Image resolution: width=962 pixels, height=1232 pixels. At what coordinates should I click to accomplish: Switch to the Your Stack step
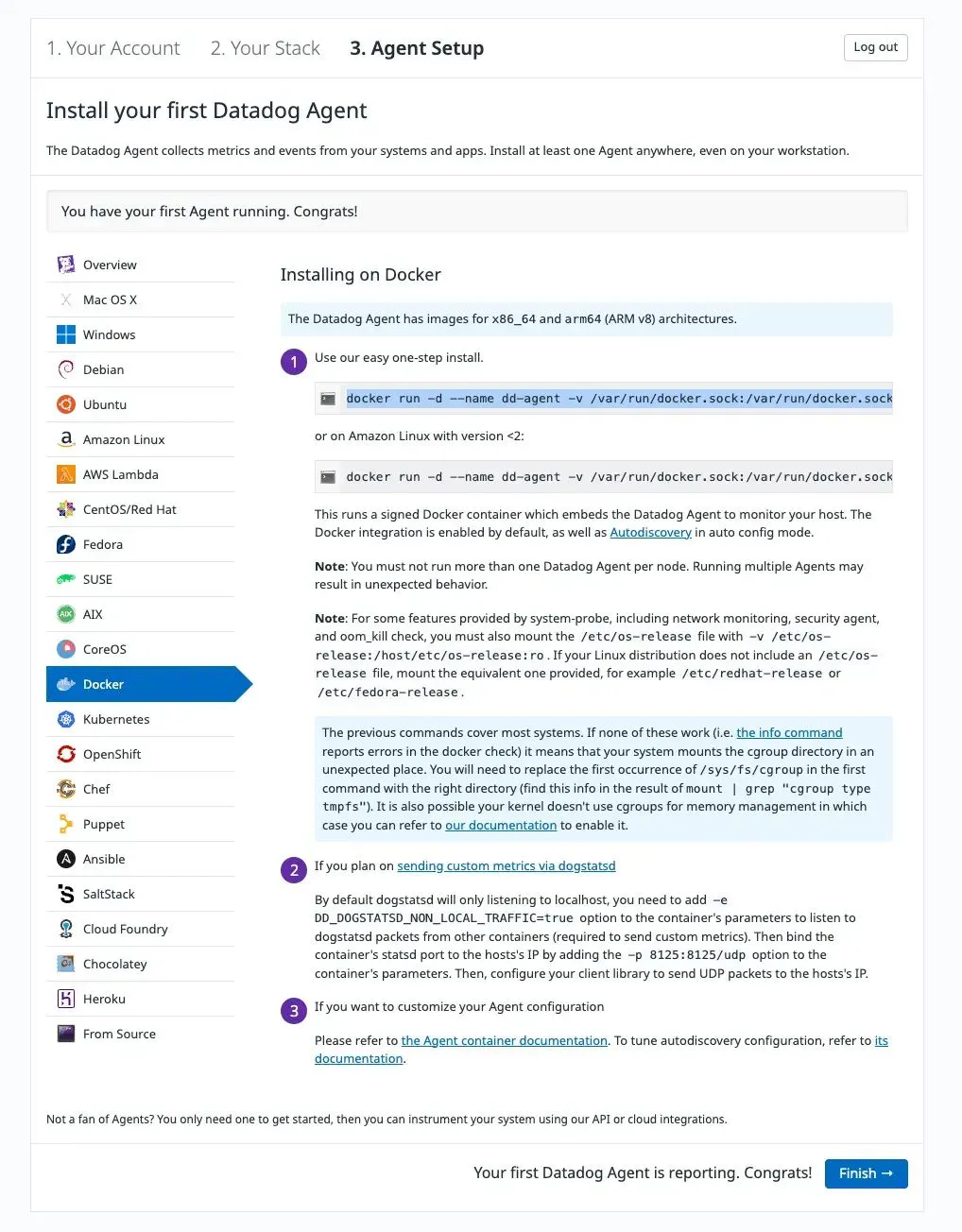point(266,48)
